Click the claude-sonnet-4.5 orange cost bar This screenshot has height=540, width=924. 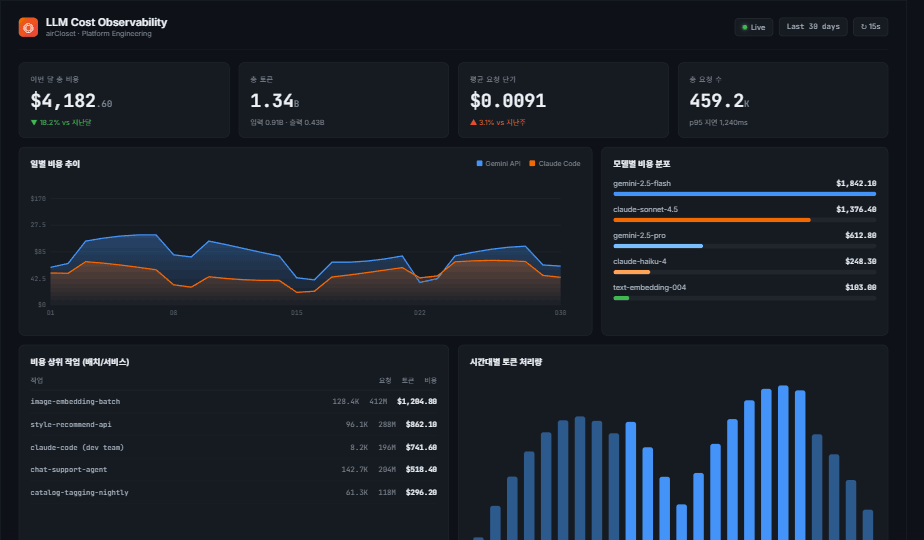tap(712, 220)
